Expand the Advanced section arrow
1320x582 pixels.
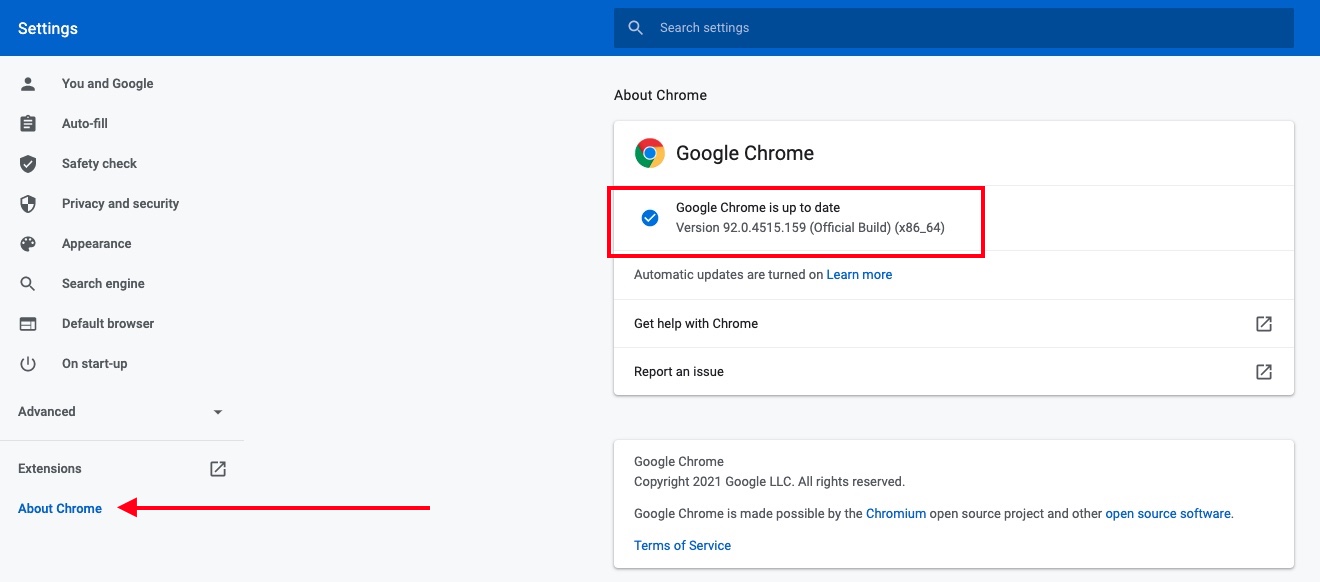218,412
